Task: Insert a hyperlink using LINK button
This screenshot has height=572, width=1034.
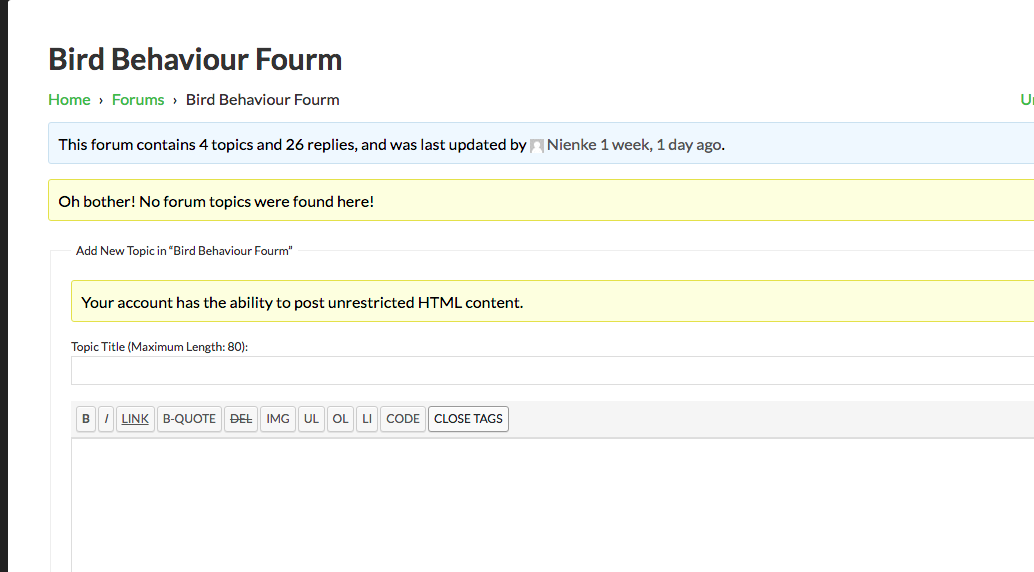Action: tap(135, 419)
